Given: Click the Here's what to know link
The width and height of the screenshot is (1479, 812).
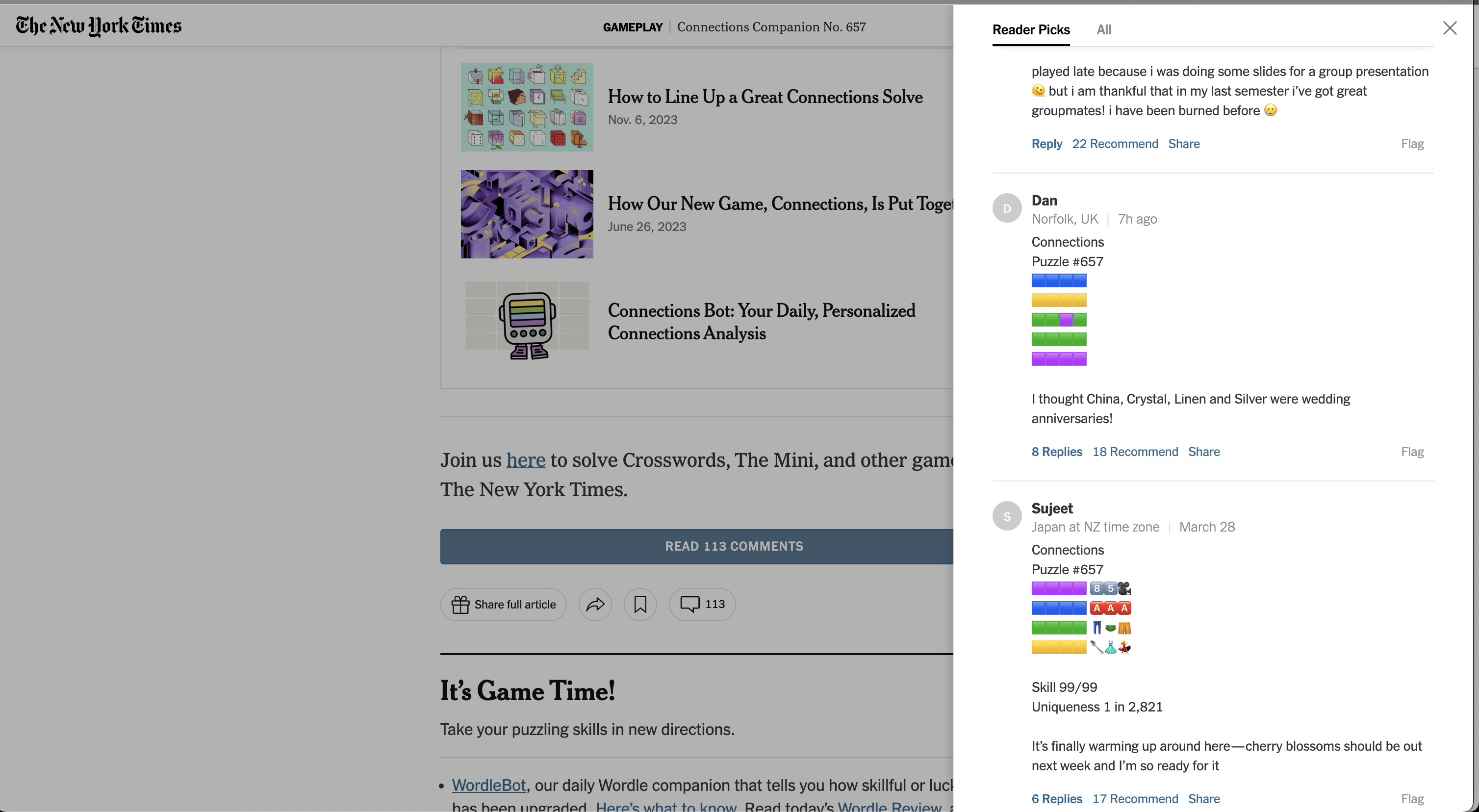Looking at the screenshot, I should 666,806.
